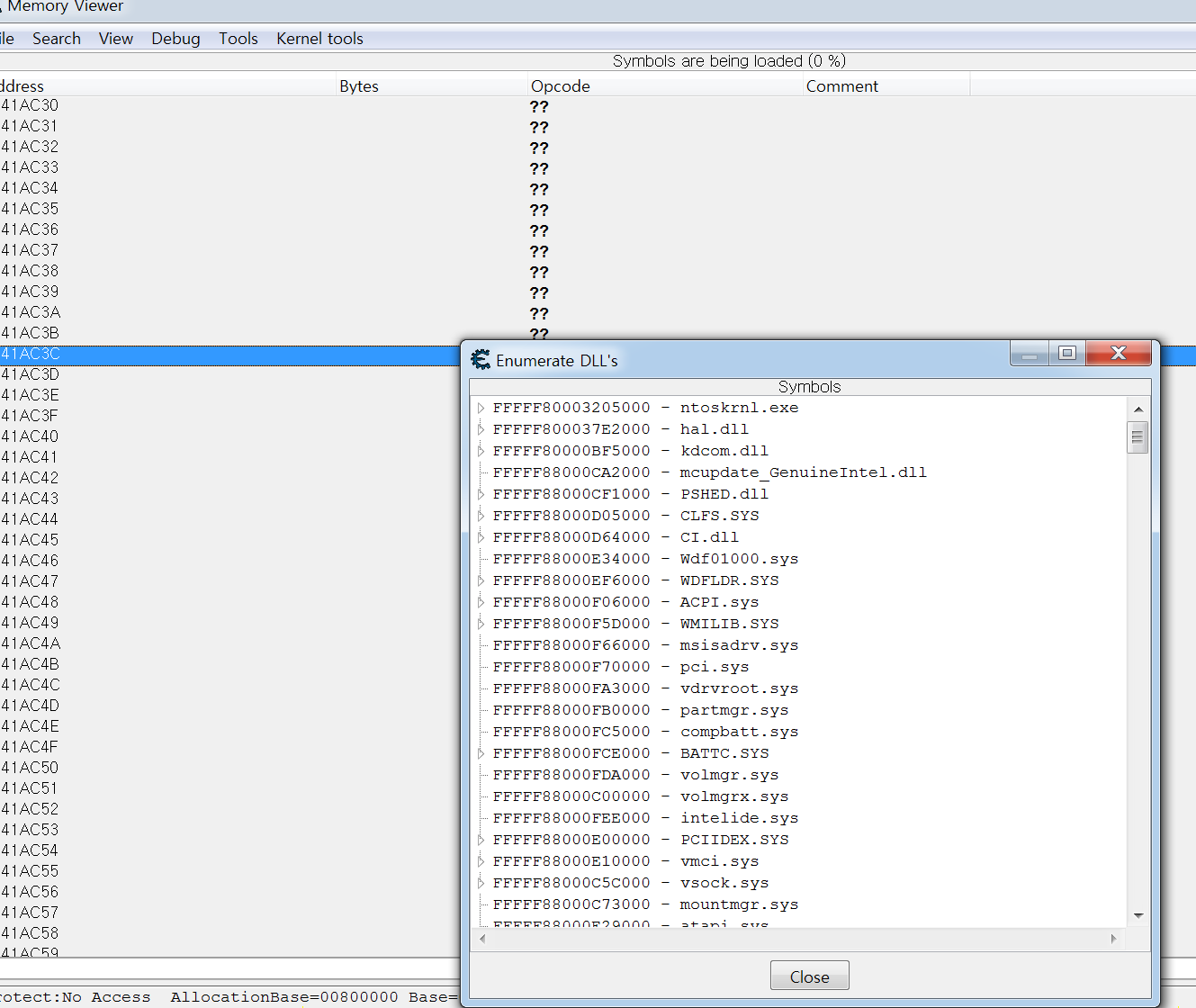1196x1008 pixels.
Task: Open the Tools menu
Action: point(238,38)
